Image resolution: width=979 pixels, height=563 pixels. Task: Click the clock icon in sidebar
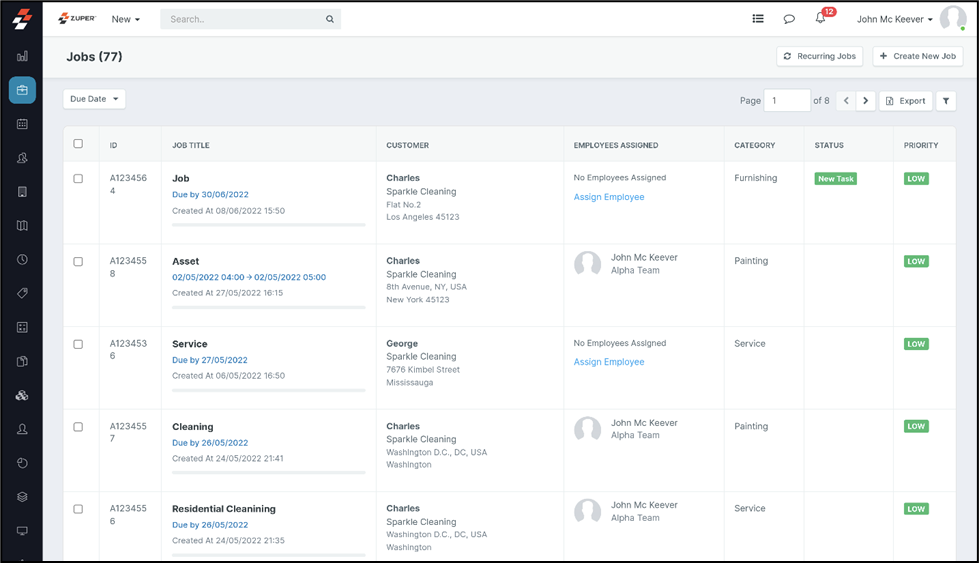pos(22,260)
